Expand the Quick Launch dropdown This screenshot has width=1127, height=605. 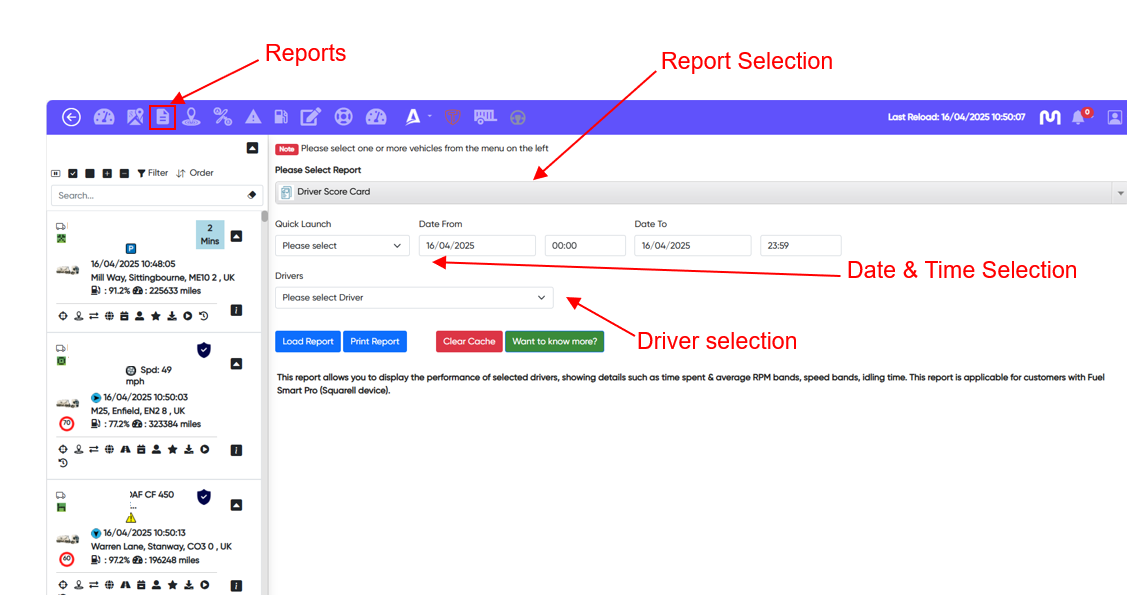pos(342,246)
